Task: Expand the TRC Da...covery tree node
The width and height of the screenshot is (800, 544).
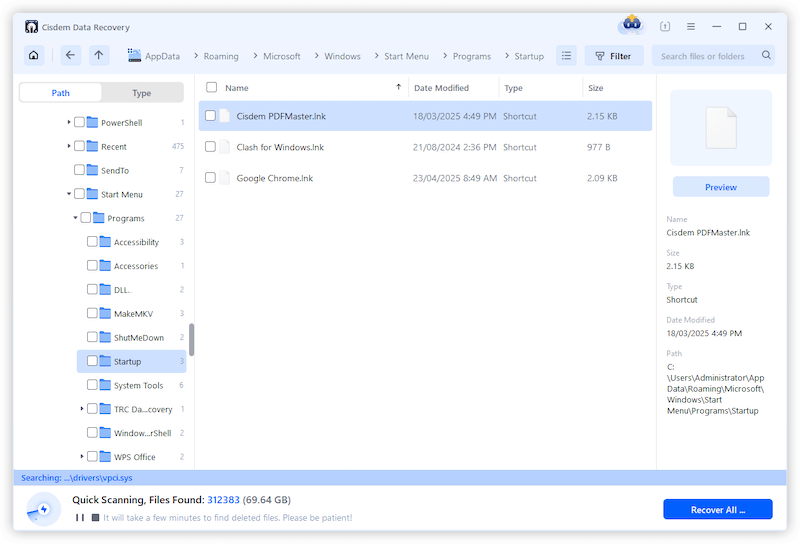Action: [x=82, y=409]
